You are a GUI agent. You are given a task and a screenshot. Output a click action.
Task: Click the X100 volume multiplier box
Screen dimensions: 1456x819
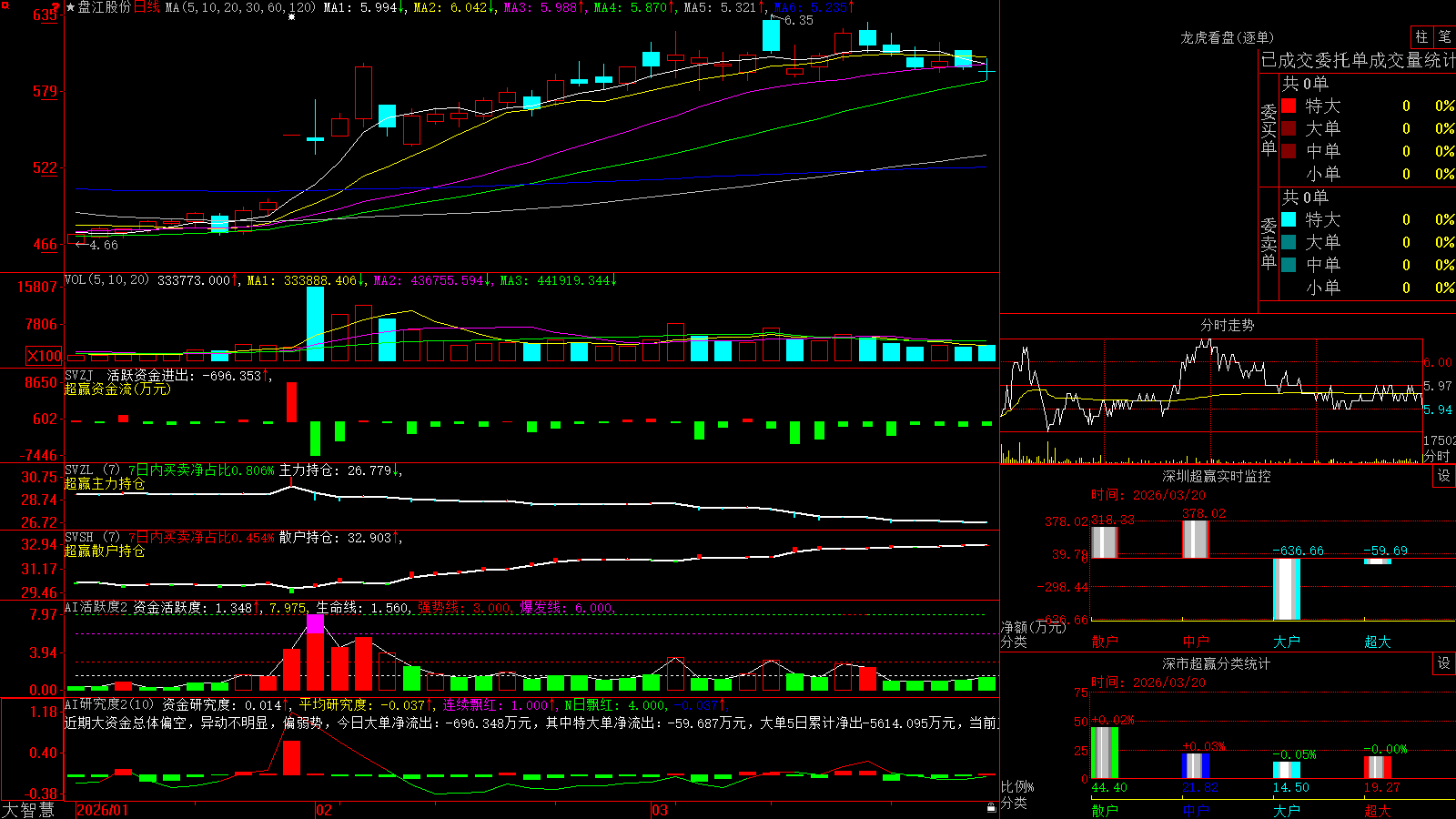click(45, 356)
